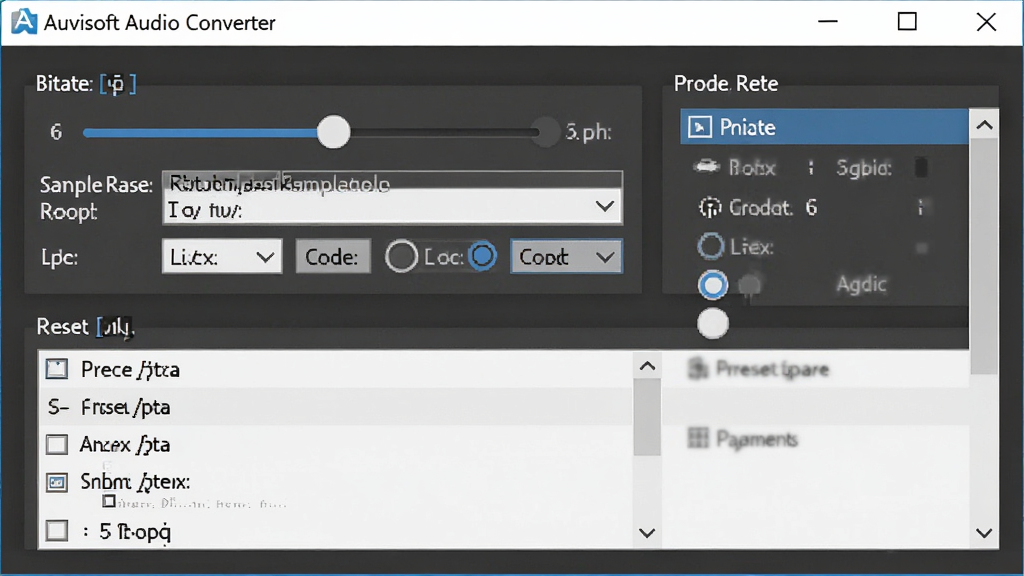Click the Payments grid icon
Image resolution: width=1024 pixels, height=576 pixels.
tap(698, 438)
